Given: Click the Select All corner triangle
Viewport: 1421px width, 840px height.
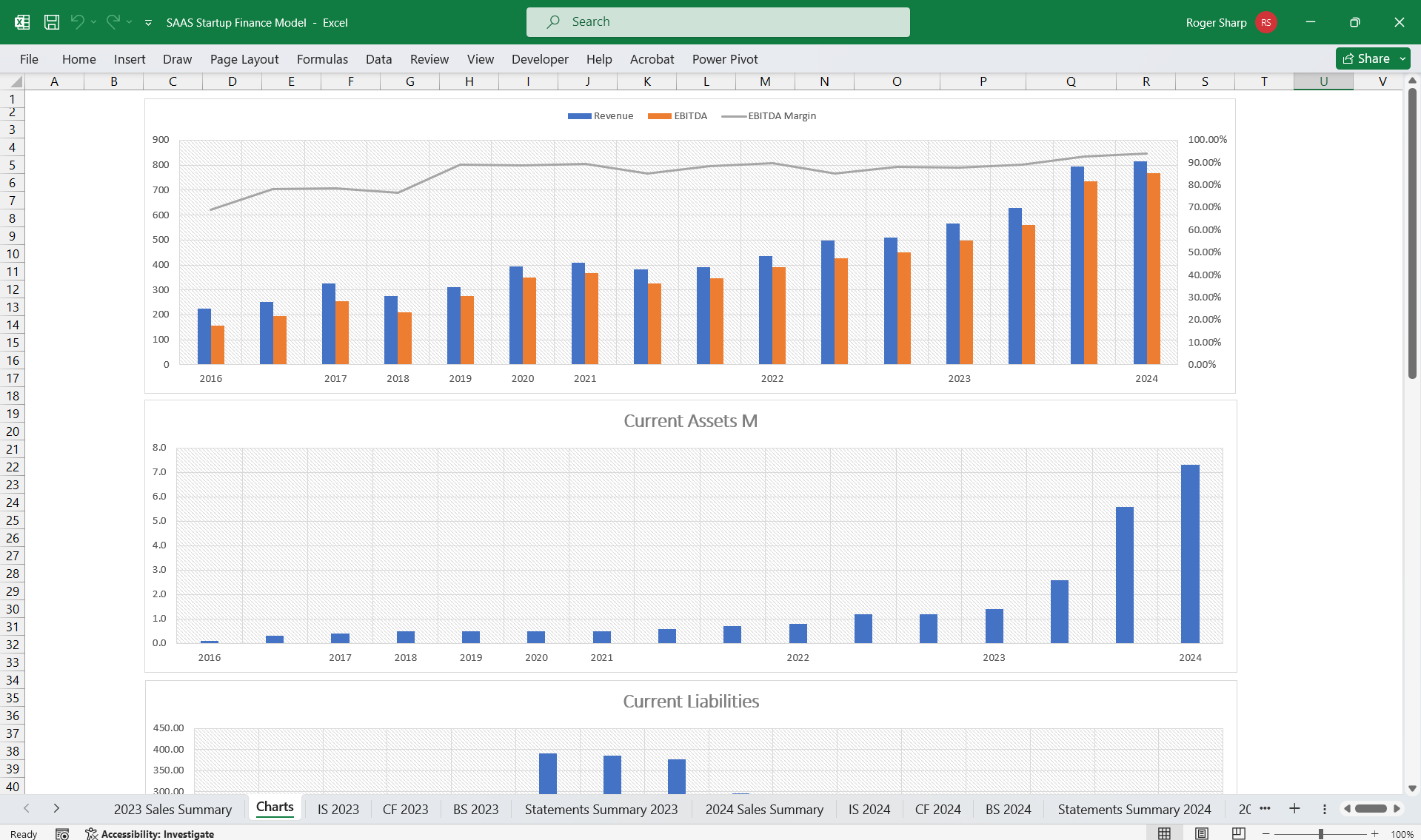Looking at the screenshot, I should tap(15, 82).
